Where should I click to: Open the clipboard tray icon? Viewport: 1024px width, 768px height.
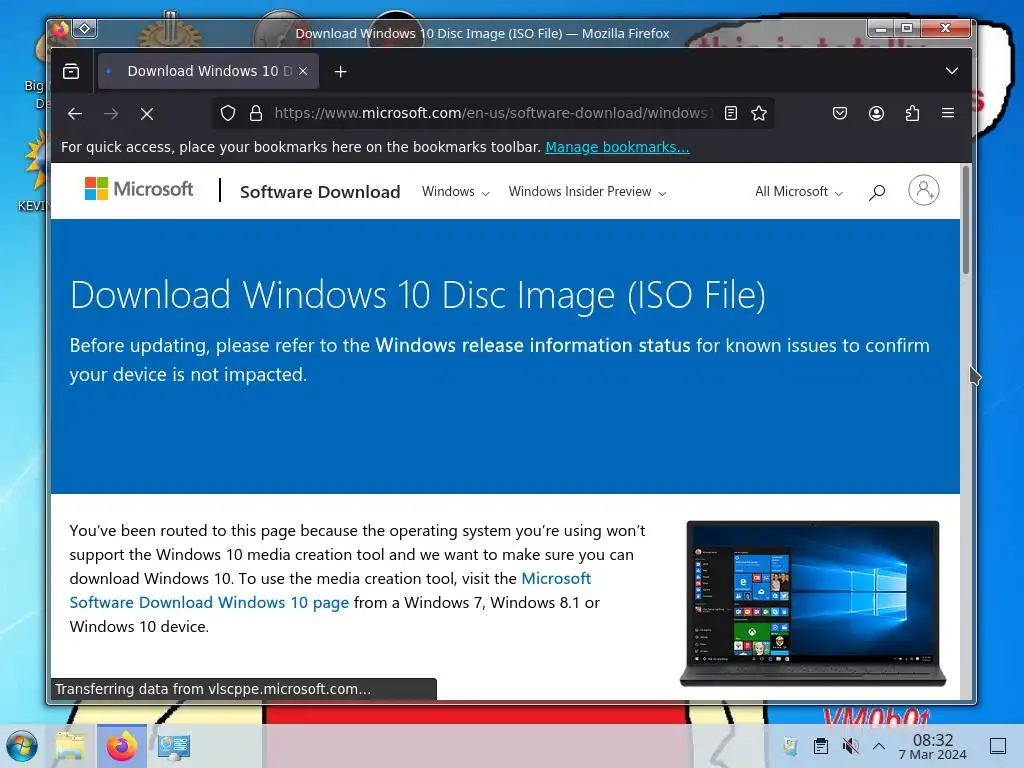[821, 746]
